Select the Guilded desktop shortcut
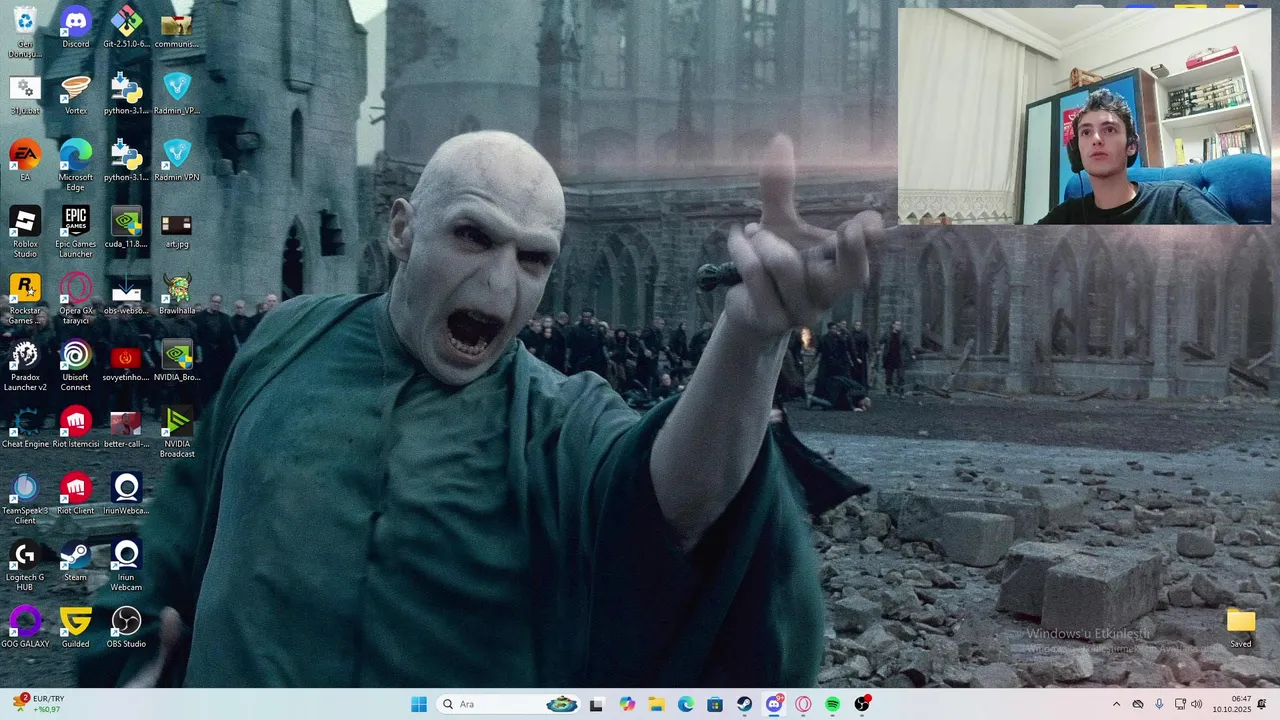This screenshot has width=1280, height=720. point(76,628)
